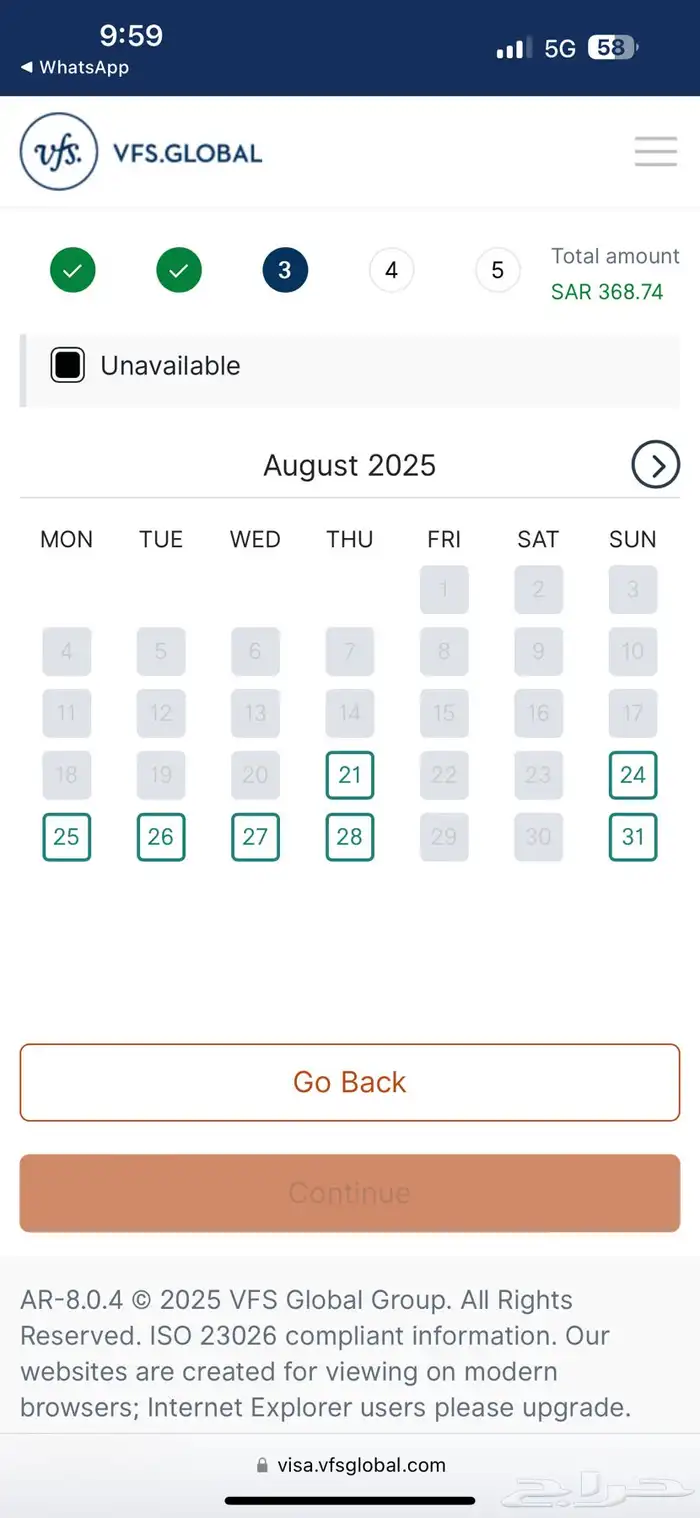
Task: Tap the visa.vfsglobal.com address bar
Action: (x=350, y=1465)
